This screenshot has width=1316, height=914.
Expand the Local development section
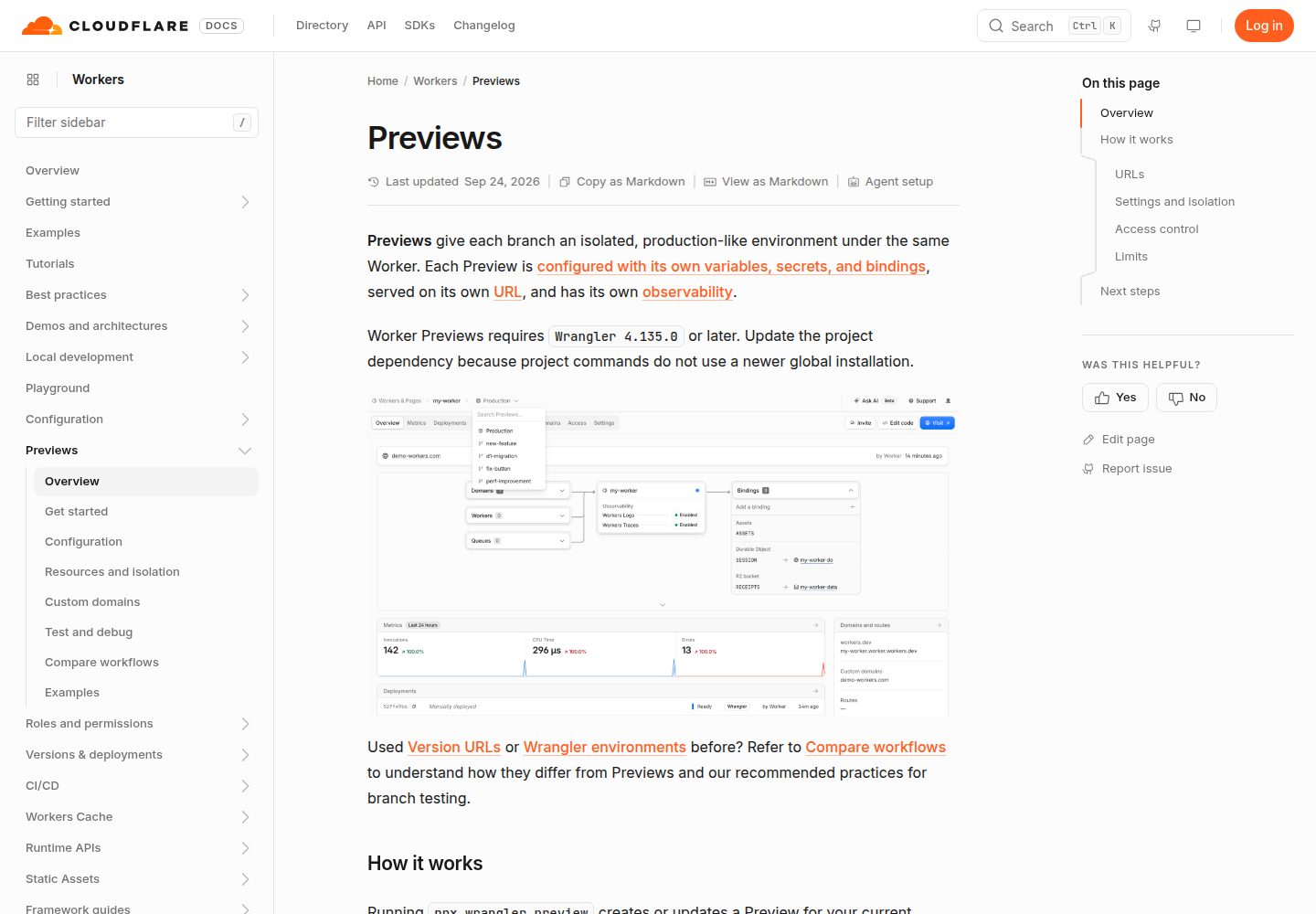coord(245,357)
